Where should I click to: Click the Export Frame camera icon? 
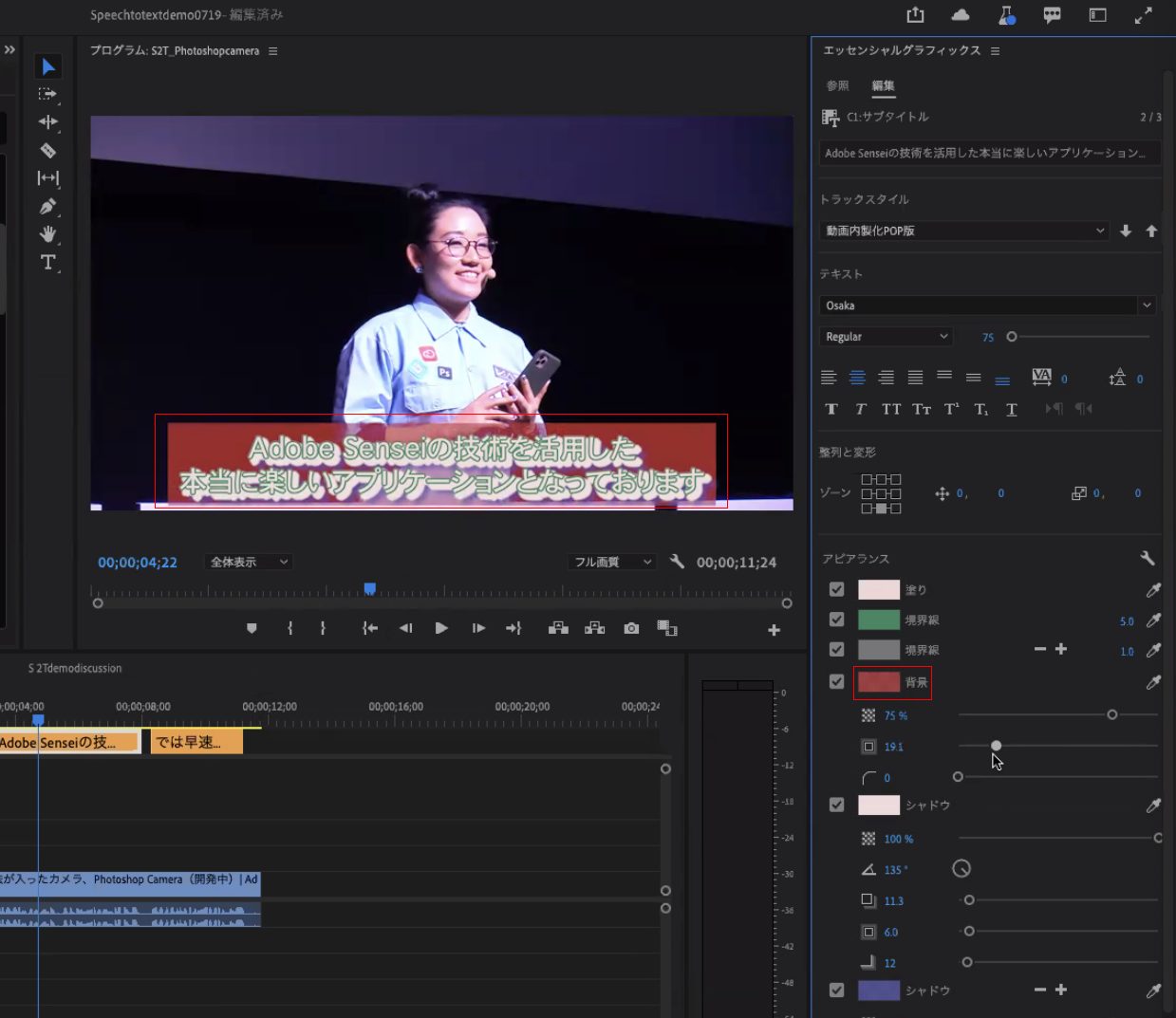[x=631, y=628]
